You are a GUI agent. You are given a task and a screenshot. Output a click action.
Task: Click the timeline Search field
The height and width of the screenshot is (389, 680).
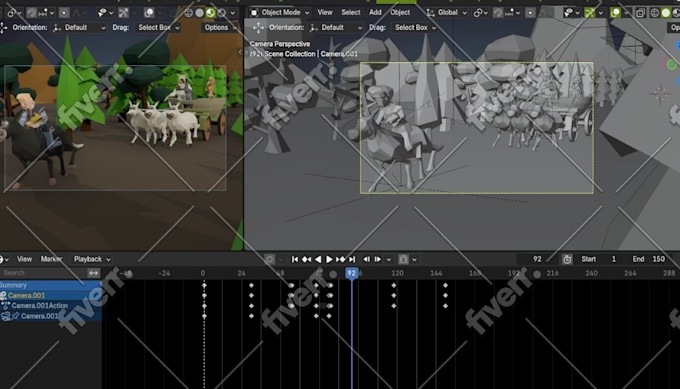(x=43, y=273)
